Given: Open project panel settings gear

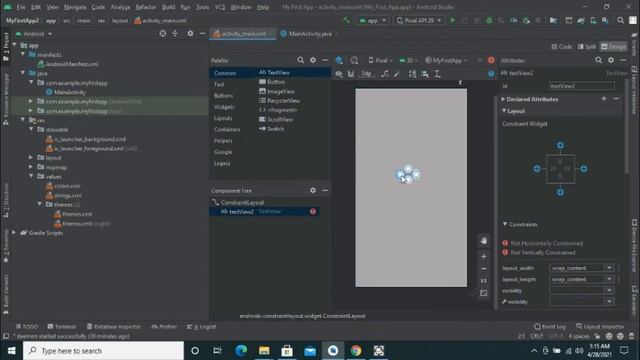Looking at the screenshot, I should tap(190, 33).
